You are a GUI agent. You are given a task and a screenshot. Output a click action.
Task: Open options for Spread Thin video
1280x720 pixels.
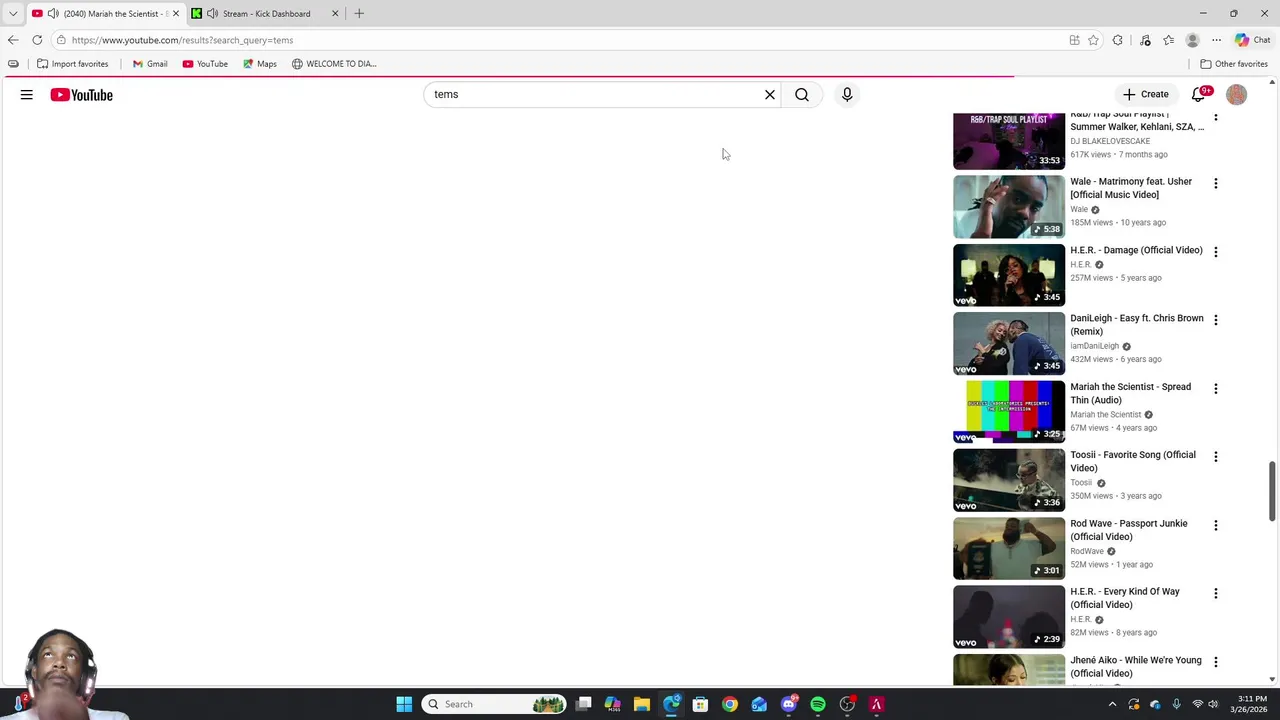pyautogui.click(x=1216, y=388)
